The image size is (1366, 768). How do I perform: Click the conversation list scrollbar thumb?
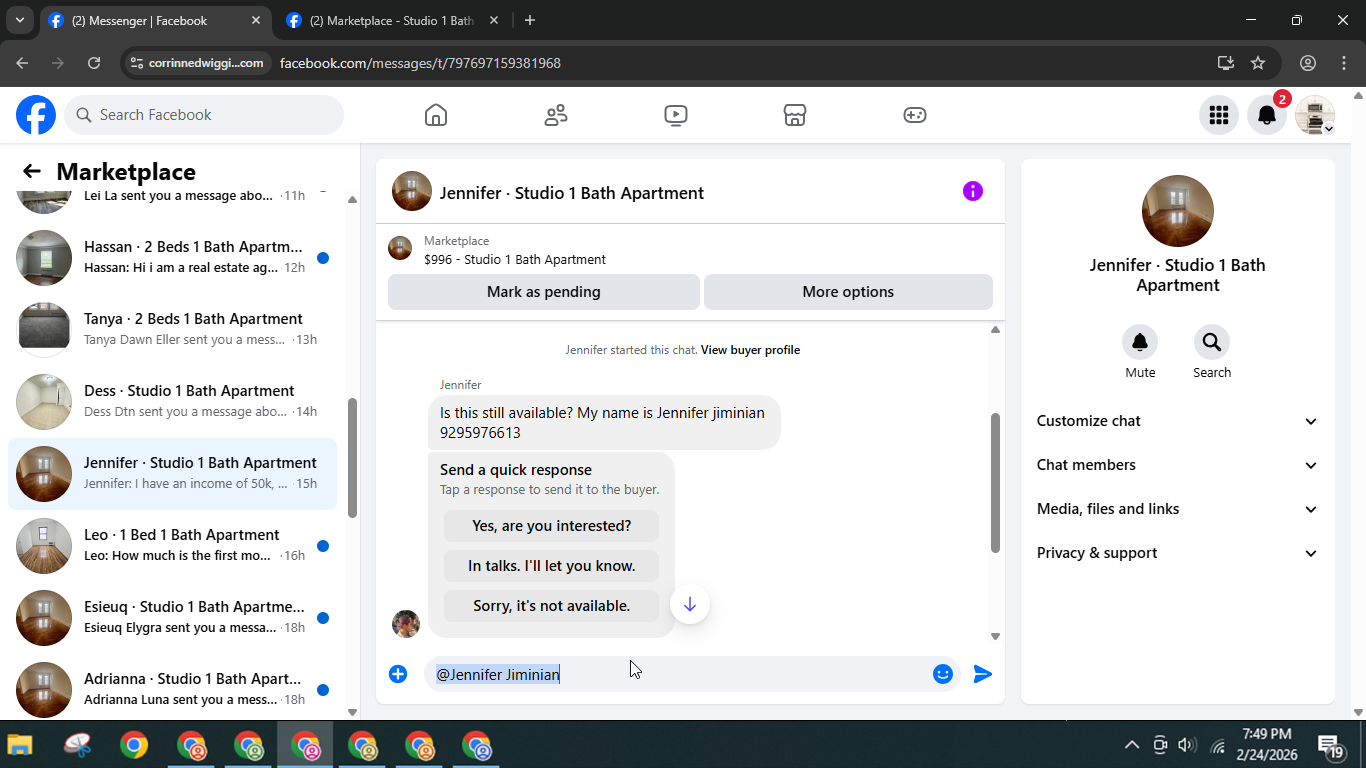tap(352, 459)
